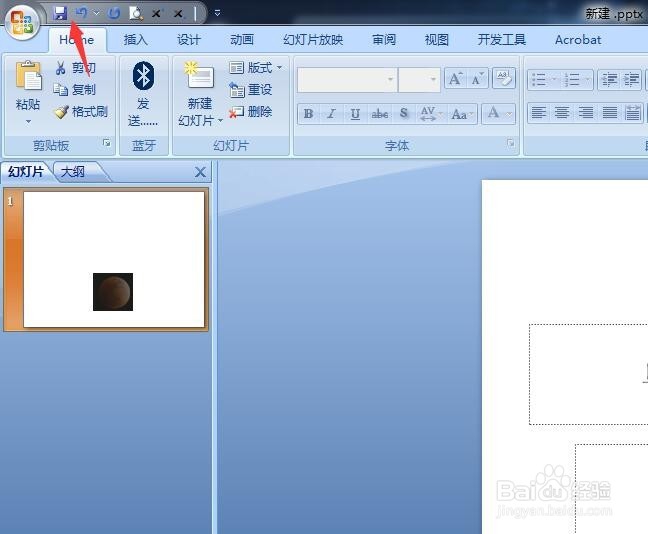Click the 粘贴 paste clipboard icon
Screen dimensions: 648x534
pyautogui.click(x=28, y=76)
